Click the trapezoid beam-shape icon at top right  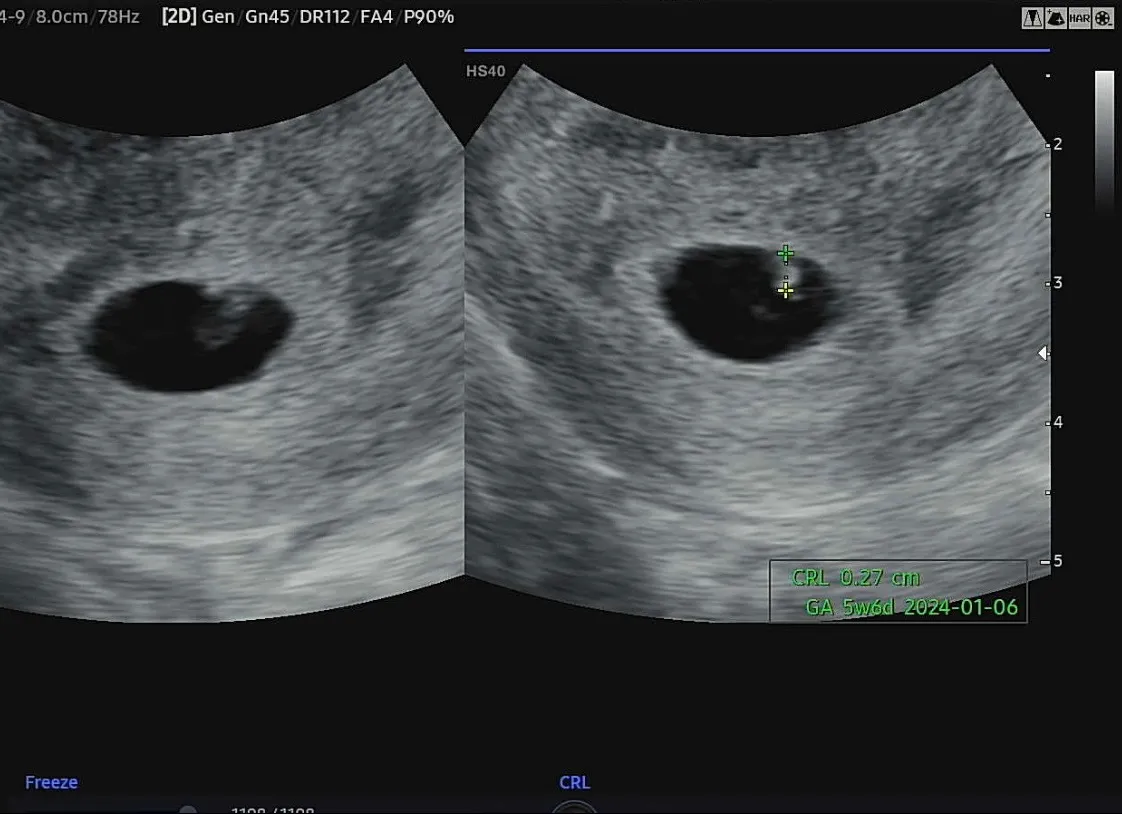tap(1032, 19)
